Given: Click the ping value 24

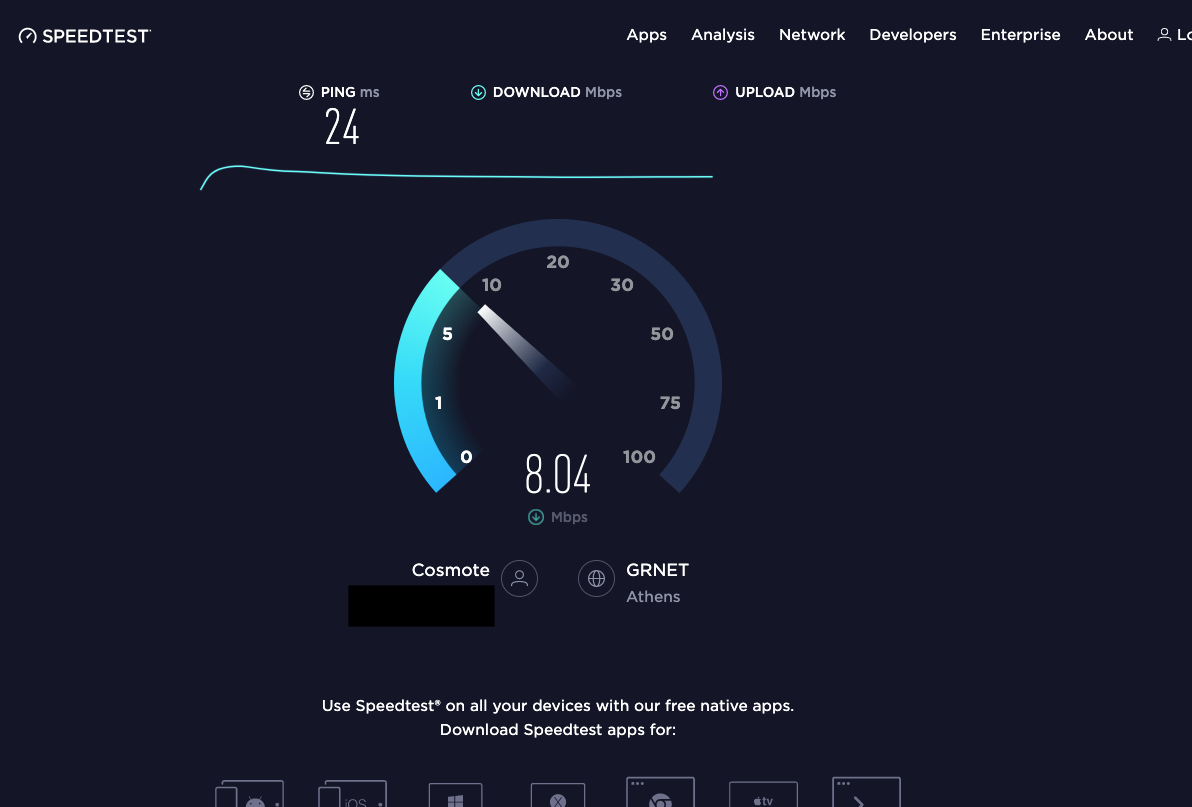Looking at the screenshot, I should tap(342, 126).
